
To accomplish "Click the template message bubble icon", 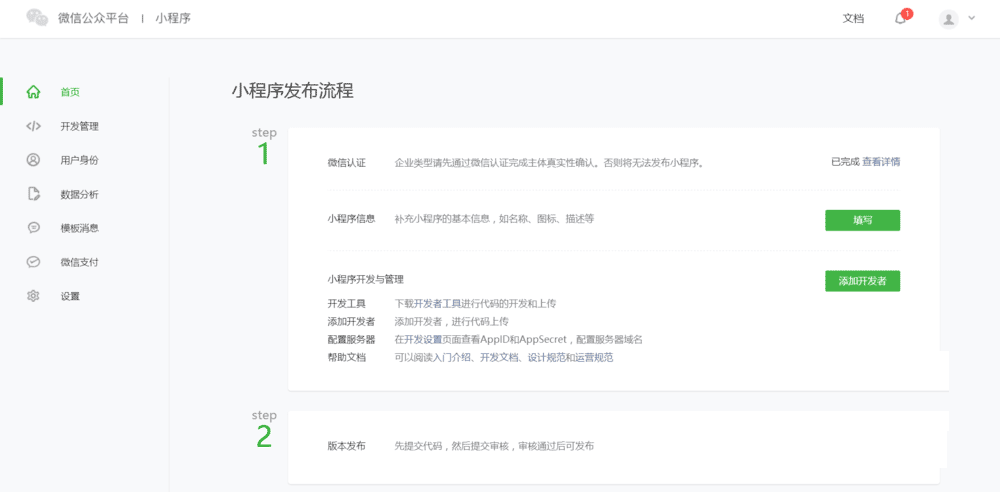I will tap(34, 228).
